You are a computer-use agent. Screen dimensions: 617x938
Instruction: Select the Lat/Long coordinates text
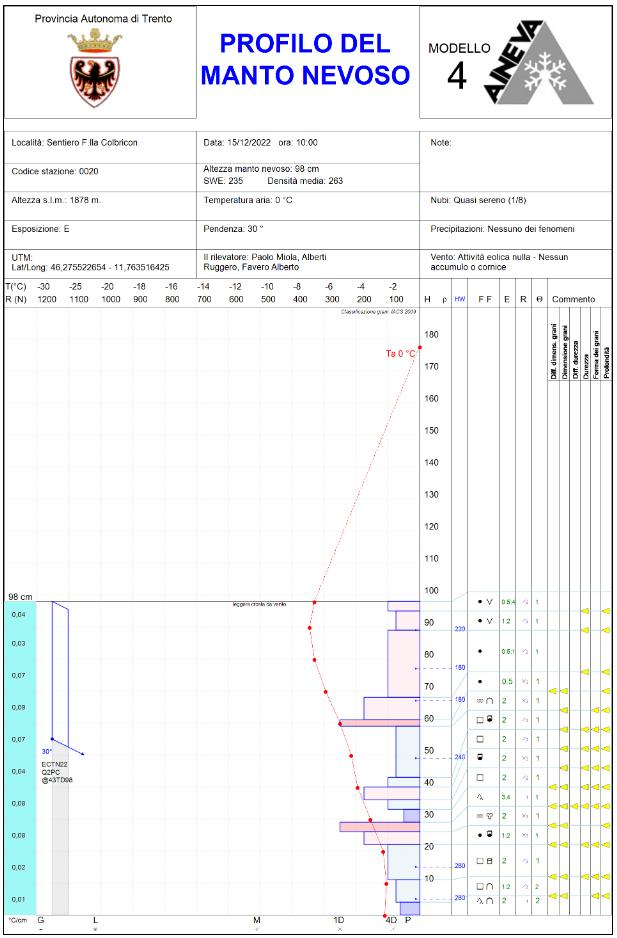(90, 267)
